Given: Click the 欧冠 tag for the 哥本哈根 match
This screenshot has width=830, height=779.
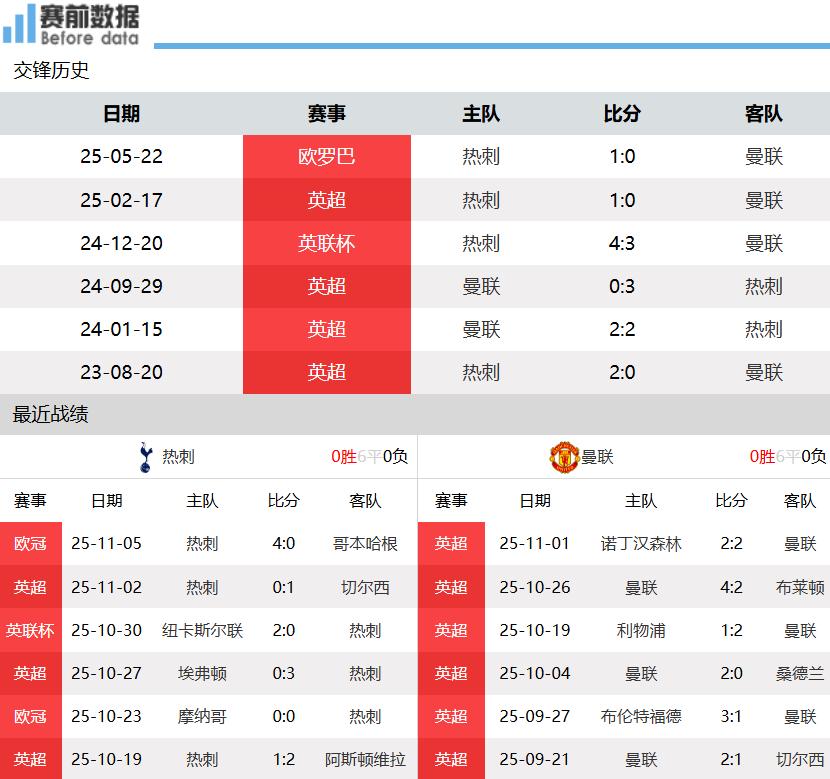Looking at the screenshot, I should (x=30, y=544).
